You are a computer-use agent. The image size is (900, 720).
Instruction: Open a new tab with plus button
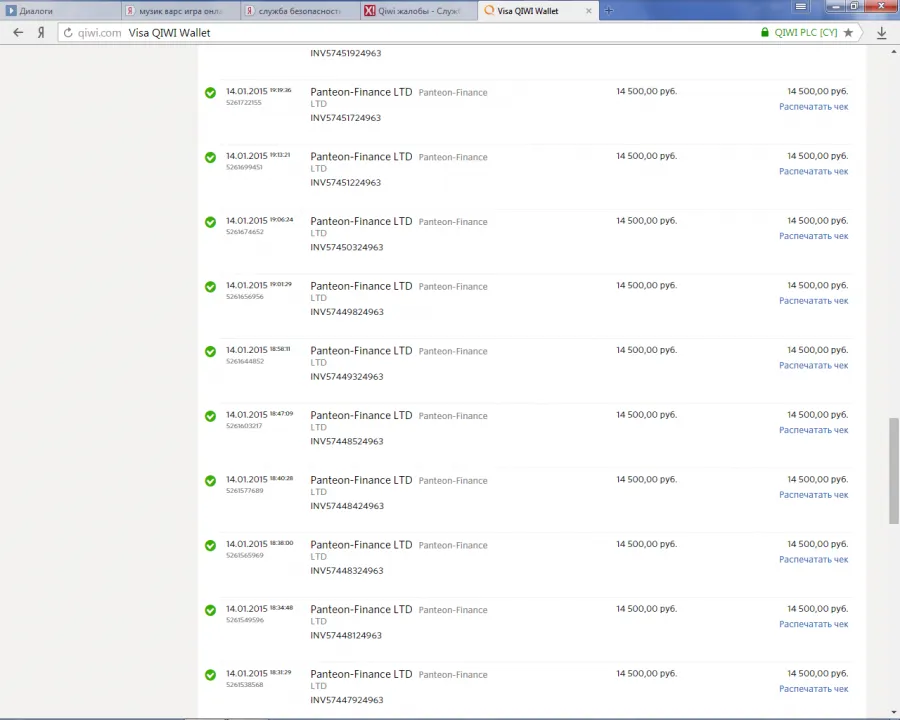tap(608, 10)
